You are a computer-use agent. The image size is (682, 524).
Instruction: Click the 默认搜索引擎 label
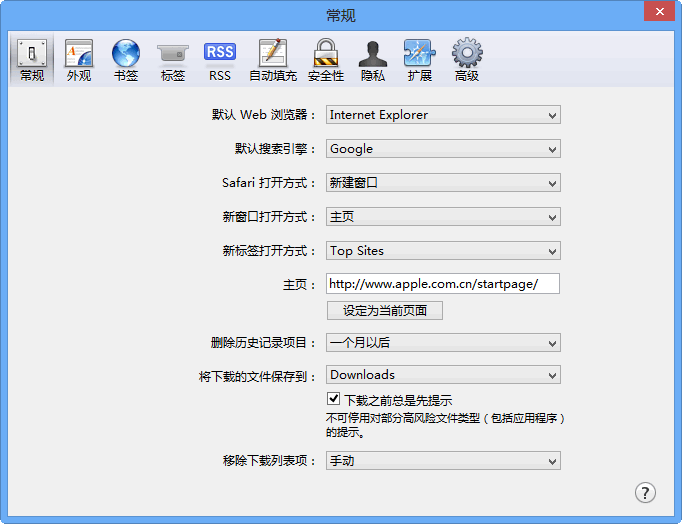coord(275,149)
